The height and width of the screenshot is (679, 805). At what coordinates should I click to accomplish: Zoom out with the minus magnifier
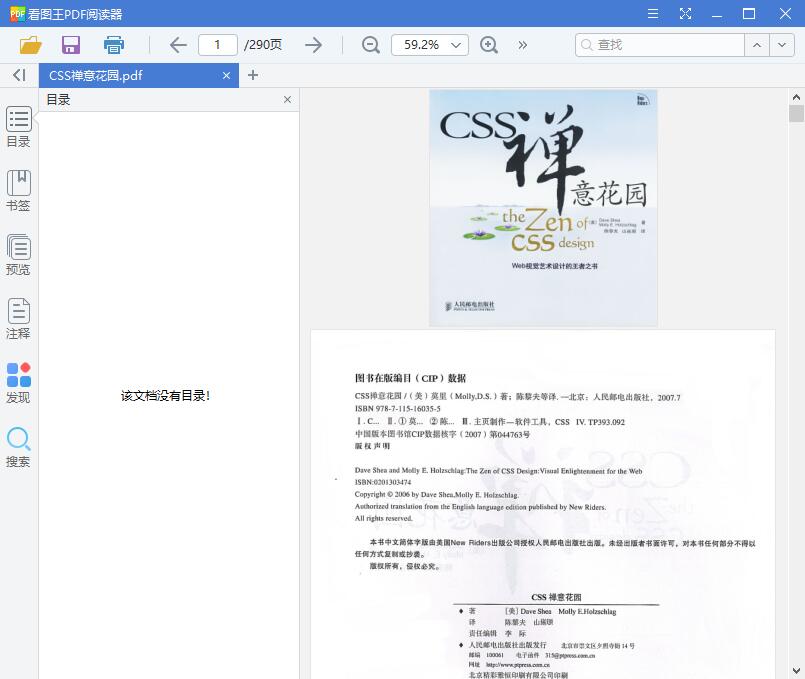point(370,45)
